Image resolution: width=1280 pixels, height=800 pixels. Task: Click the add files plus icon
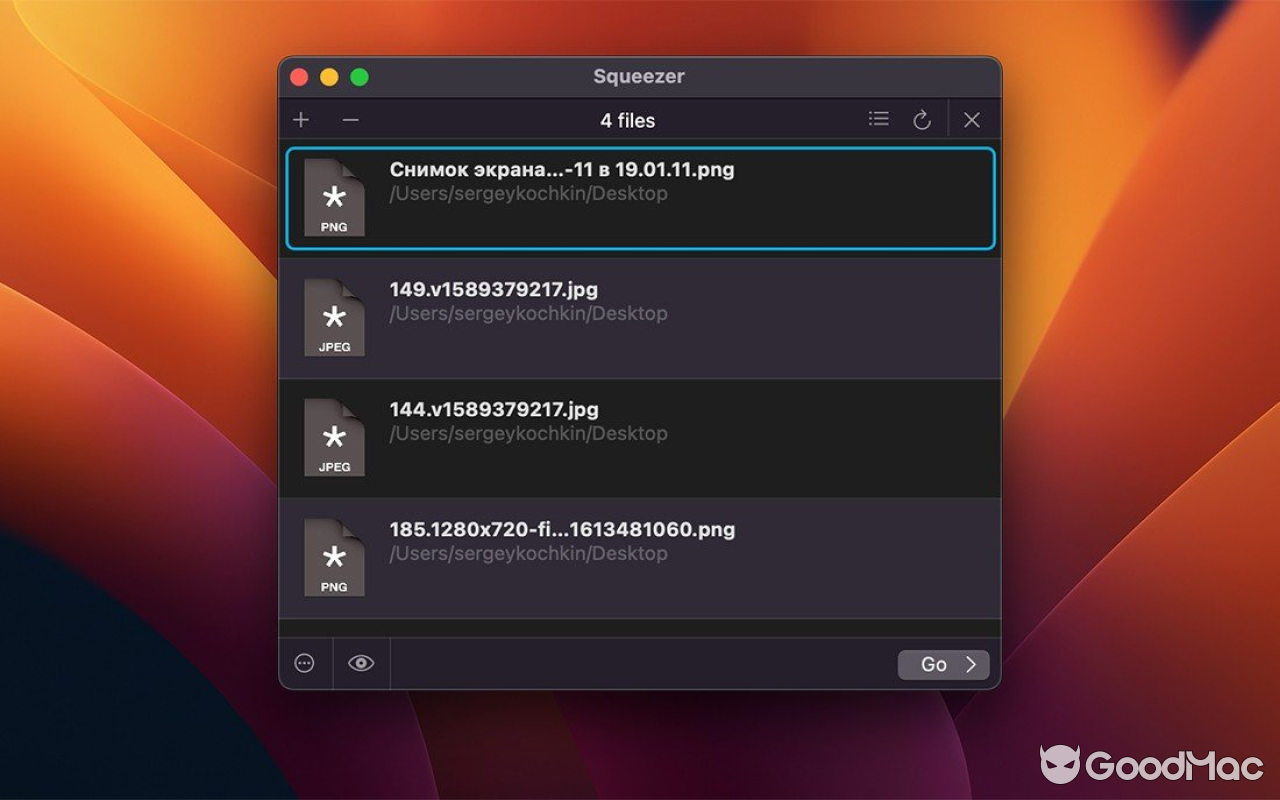[x=300, y=119]
